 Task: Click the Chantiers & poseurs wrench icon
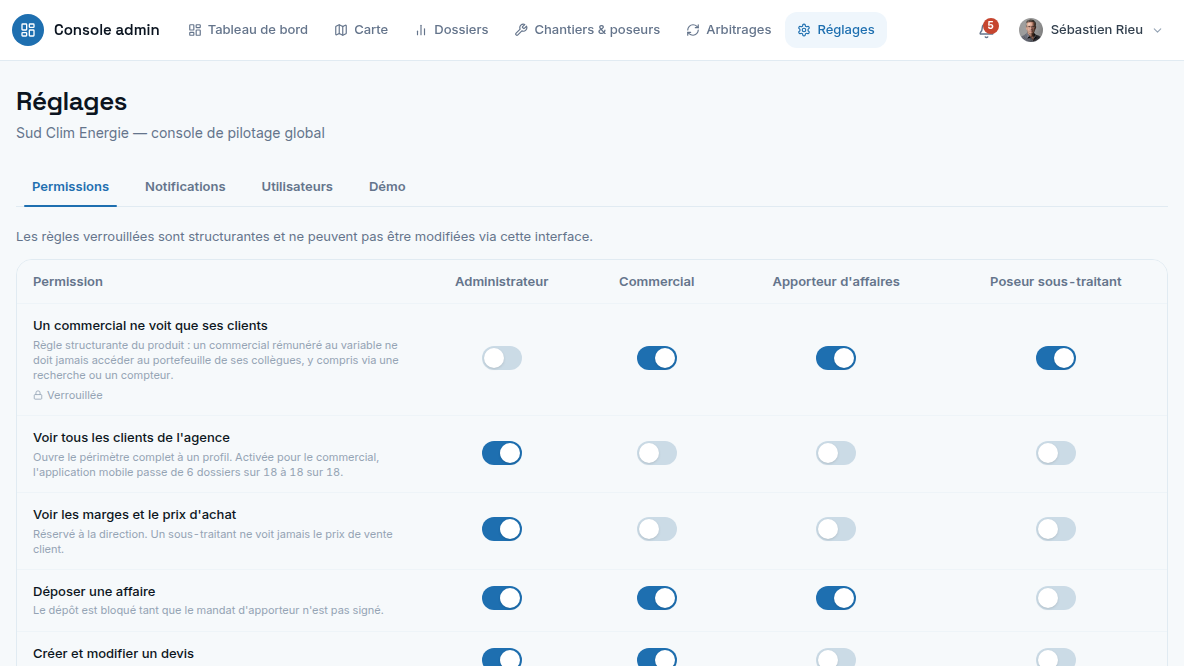[521, 30]
